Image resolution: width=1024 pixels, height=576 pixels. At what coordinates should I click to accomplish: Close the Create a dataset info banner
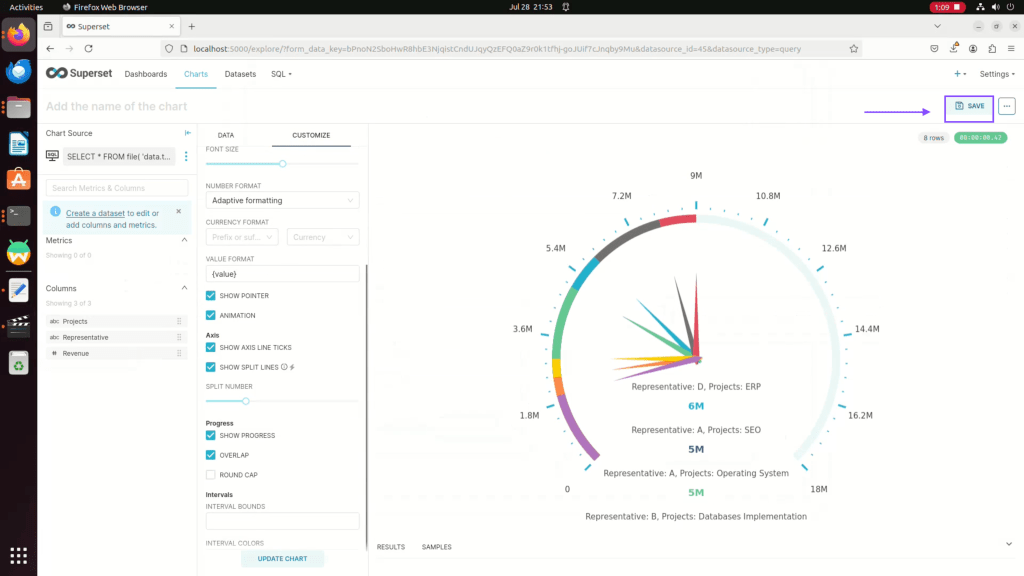pyautogui.click(x=178, y=211)
